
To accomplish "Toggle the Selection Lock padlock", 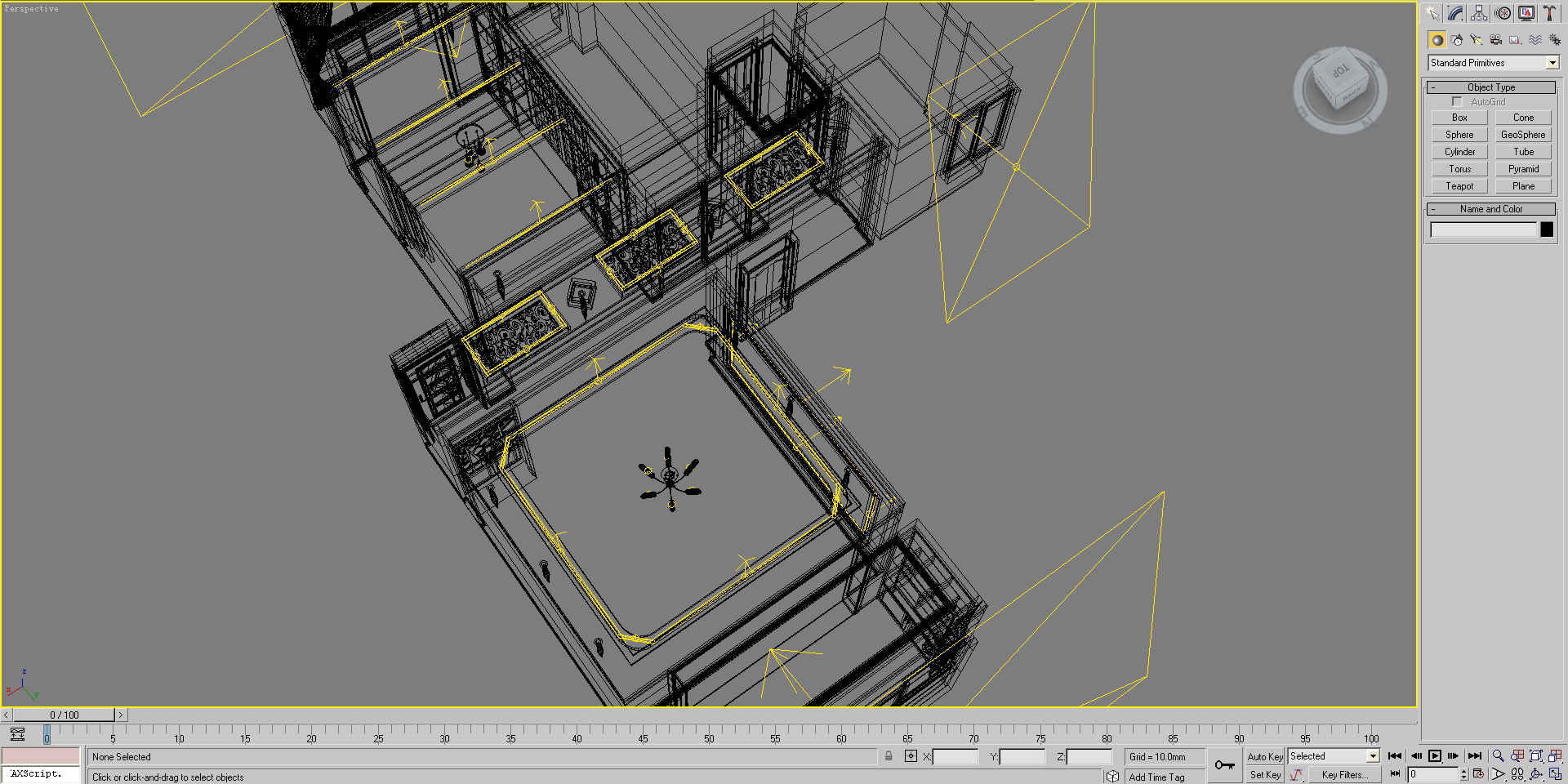I will coord(889,756).
